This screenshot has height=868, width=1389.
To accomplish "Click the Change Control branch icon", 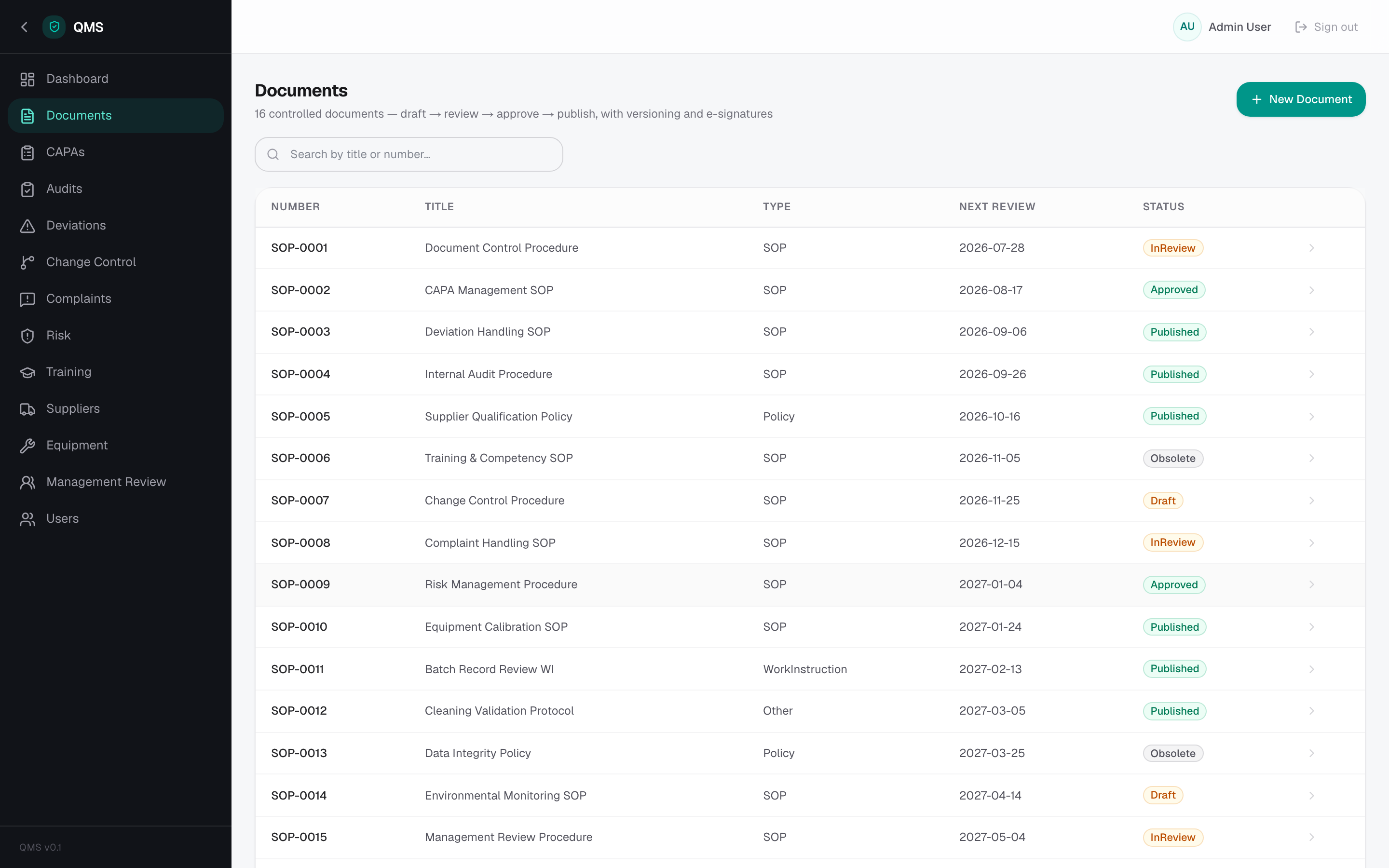I will (x=27, y=262).
